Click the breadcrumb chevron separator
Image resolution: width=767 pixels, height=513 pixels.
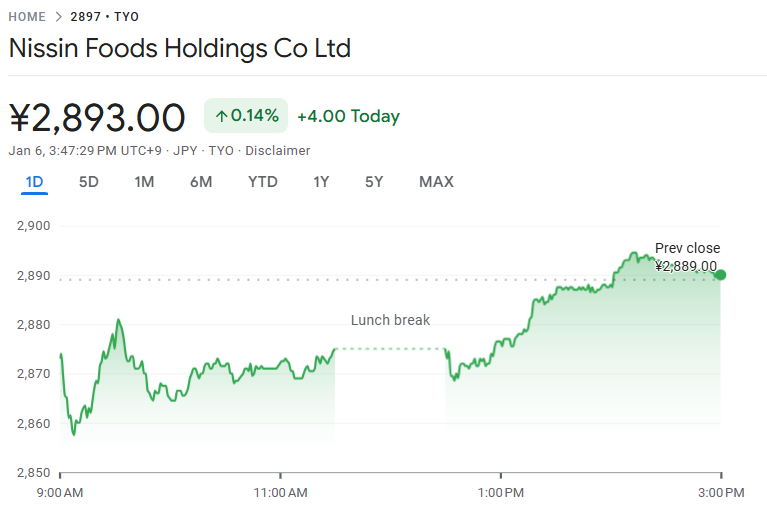click(x=58, y=17)
